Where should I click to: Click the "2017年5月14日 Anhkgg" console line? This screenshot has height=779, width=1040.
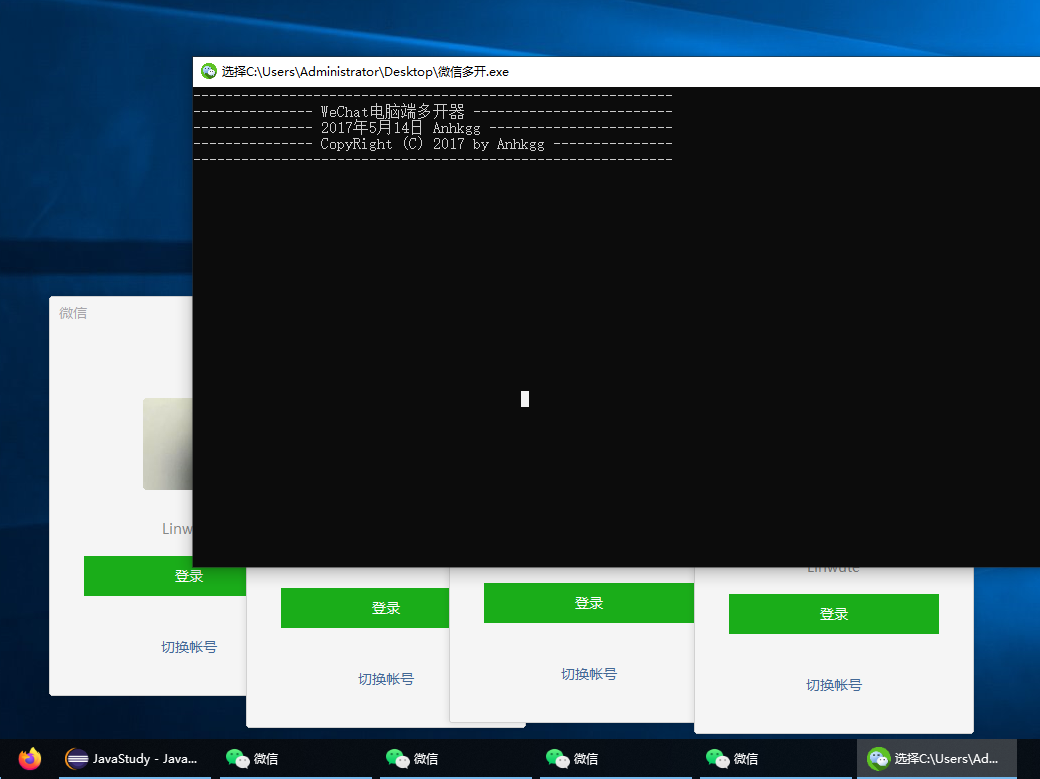coord(400,127)
